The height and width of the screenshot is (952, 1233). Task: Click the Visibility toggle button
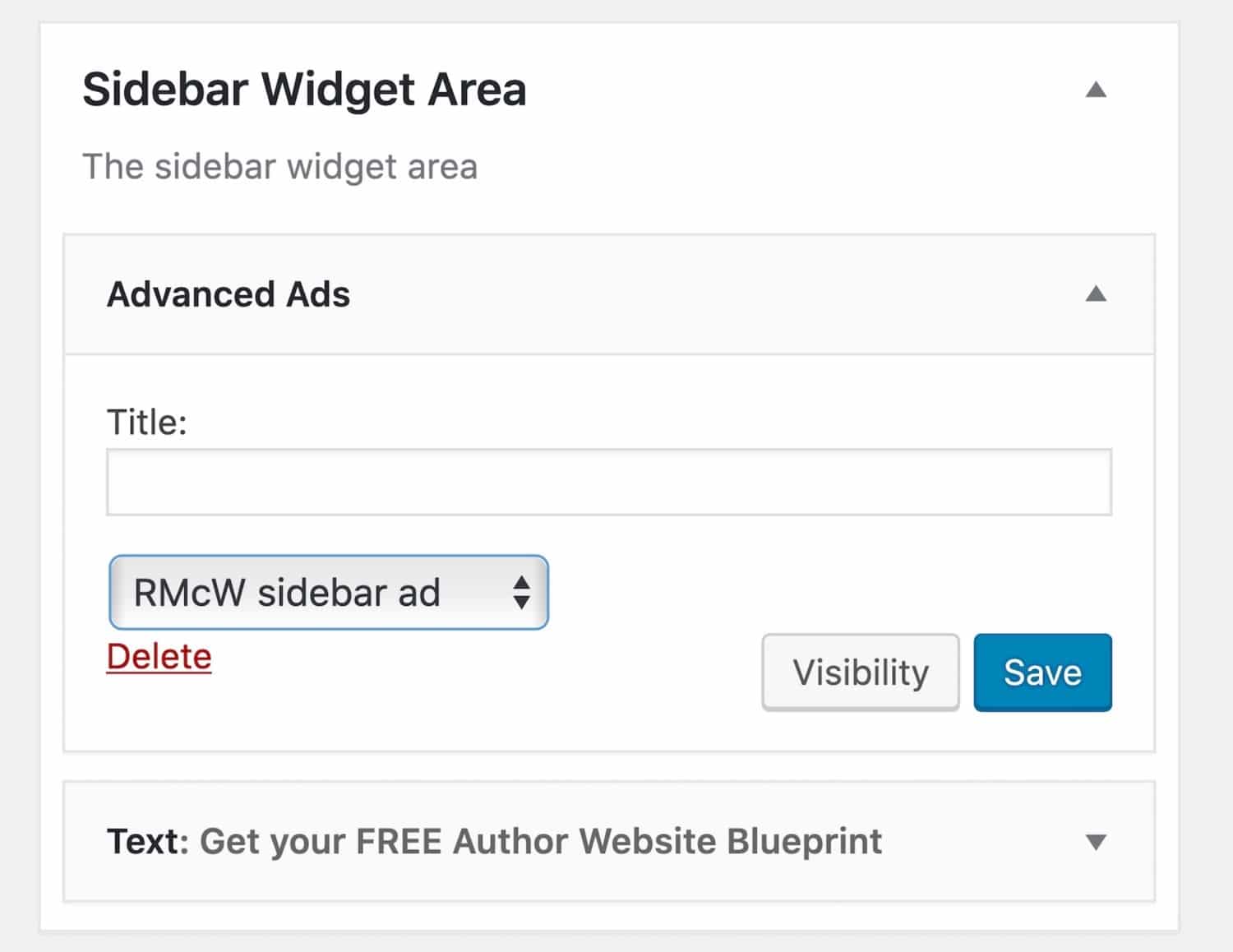coord(860,672)
